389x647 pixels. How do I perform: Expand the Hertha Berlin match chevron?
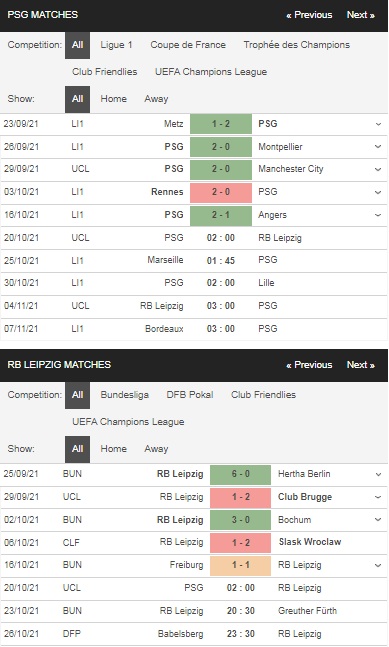(378, 474)
